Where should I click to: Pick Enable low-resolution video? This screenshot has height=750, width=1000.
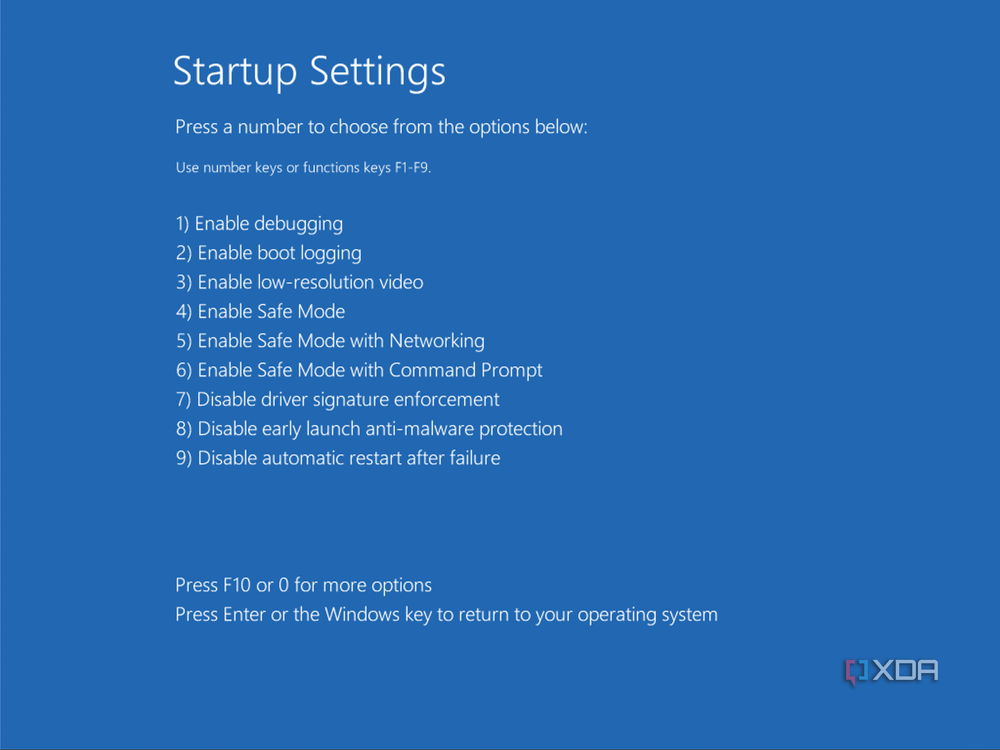pos(299,282)
